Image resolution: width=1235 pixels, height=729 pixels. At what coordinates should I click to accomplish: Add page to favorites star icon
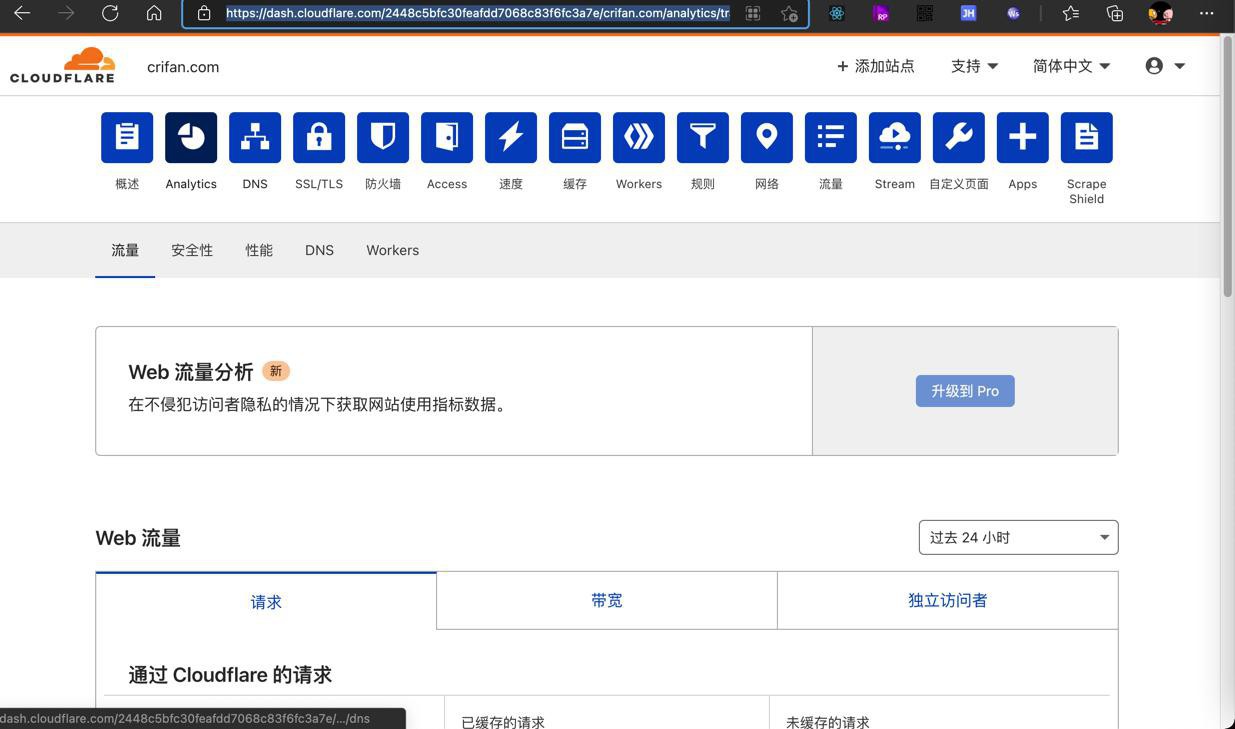pyautogui.click(x=789, y=13)
